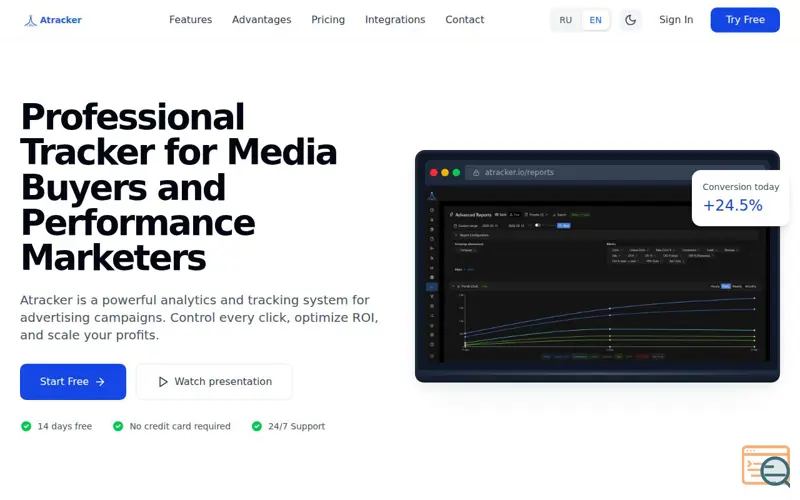Click the "No credit card required" text
The height and width of the screenshot is (500, 800).
pos(180,426)
